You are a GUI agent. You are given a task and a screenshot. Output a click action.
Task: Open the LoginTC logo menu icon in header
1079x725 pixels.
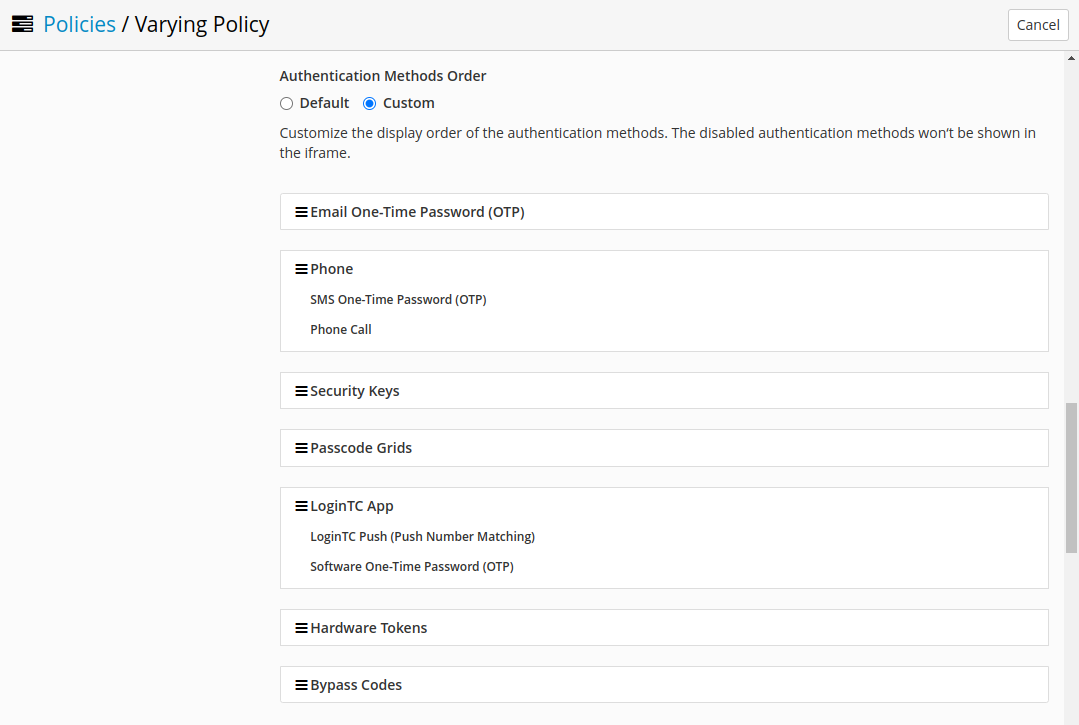[22, 23]
